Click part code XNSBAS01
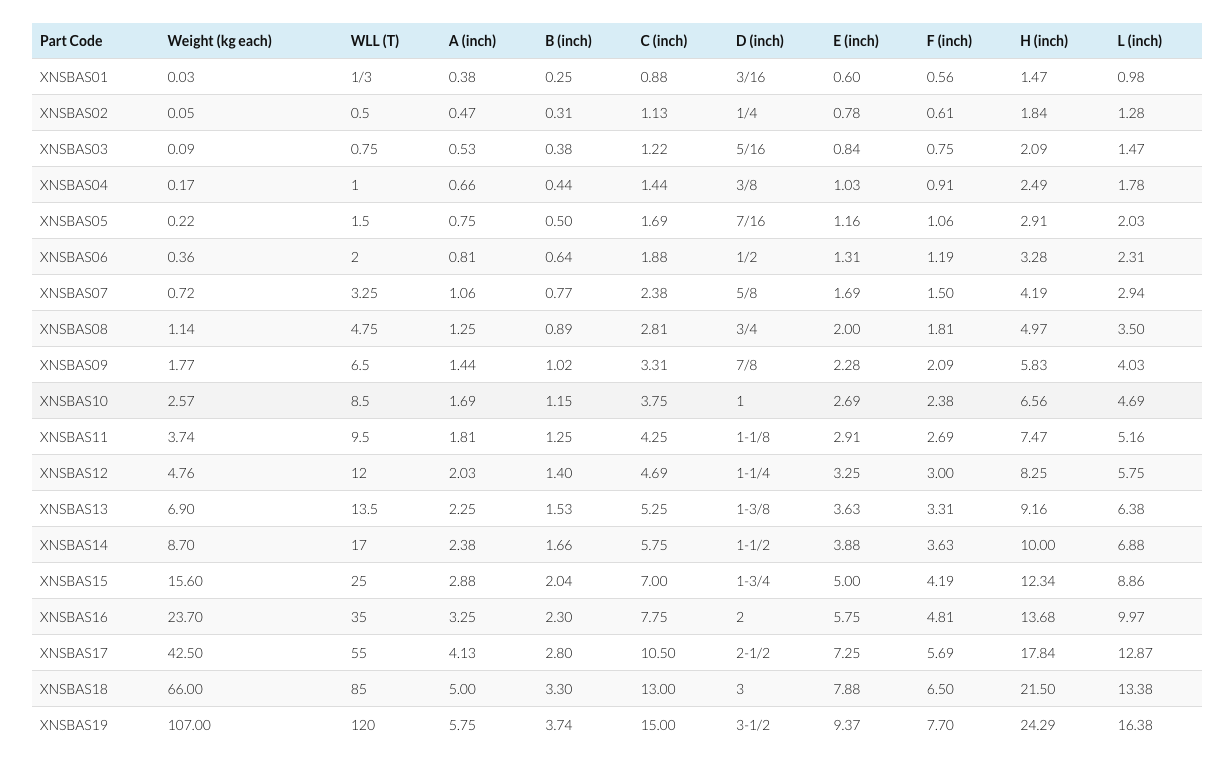 (73, 77)
